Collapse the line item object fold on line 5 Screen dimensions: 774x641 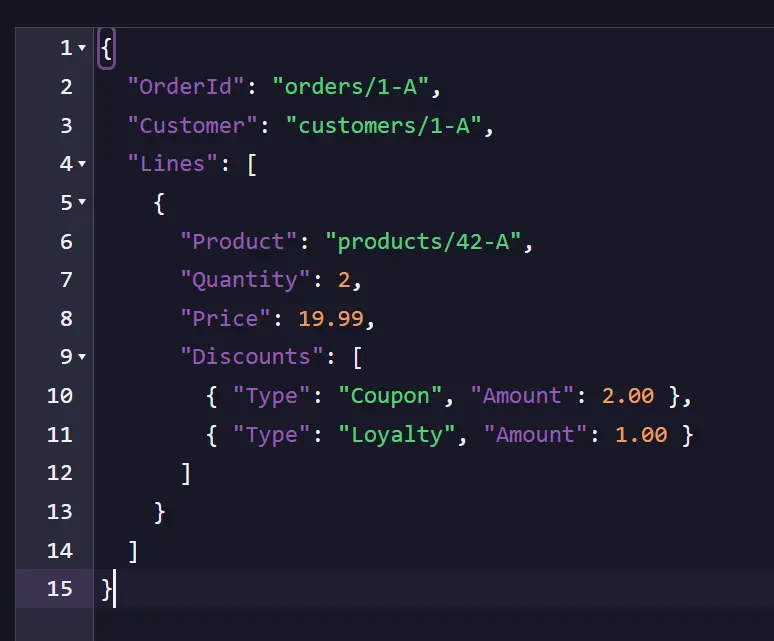pyautogui.click(x=82, y=202)
